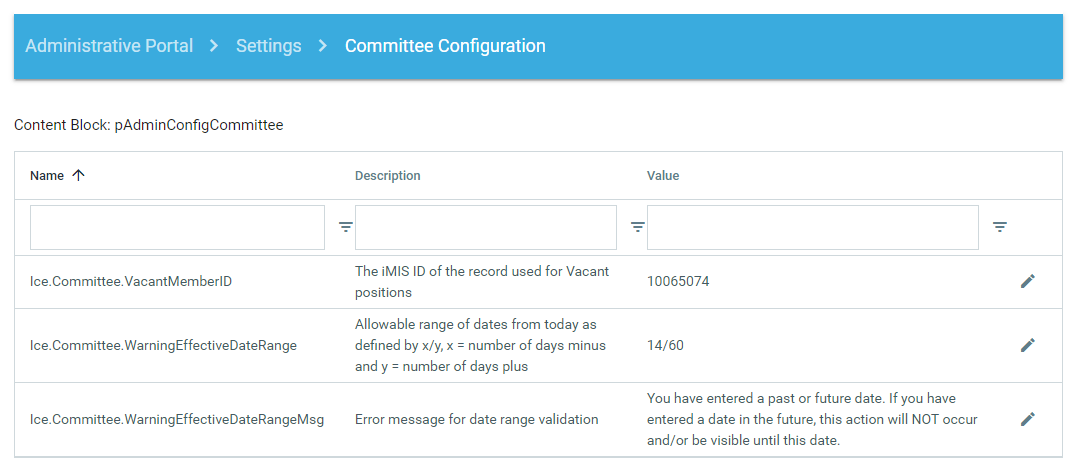Select the Ice.Committee.WarningEffectiveDateRangeMsg name cell
The width and height of the screenshot is (1074, 465).
pos(177,419)
